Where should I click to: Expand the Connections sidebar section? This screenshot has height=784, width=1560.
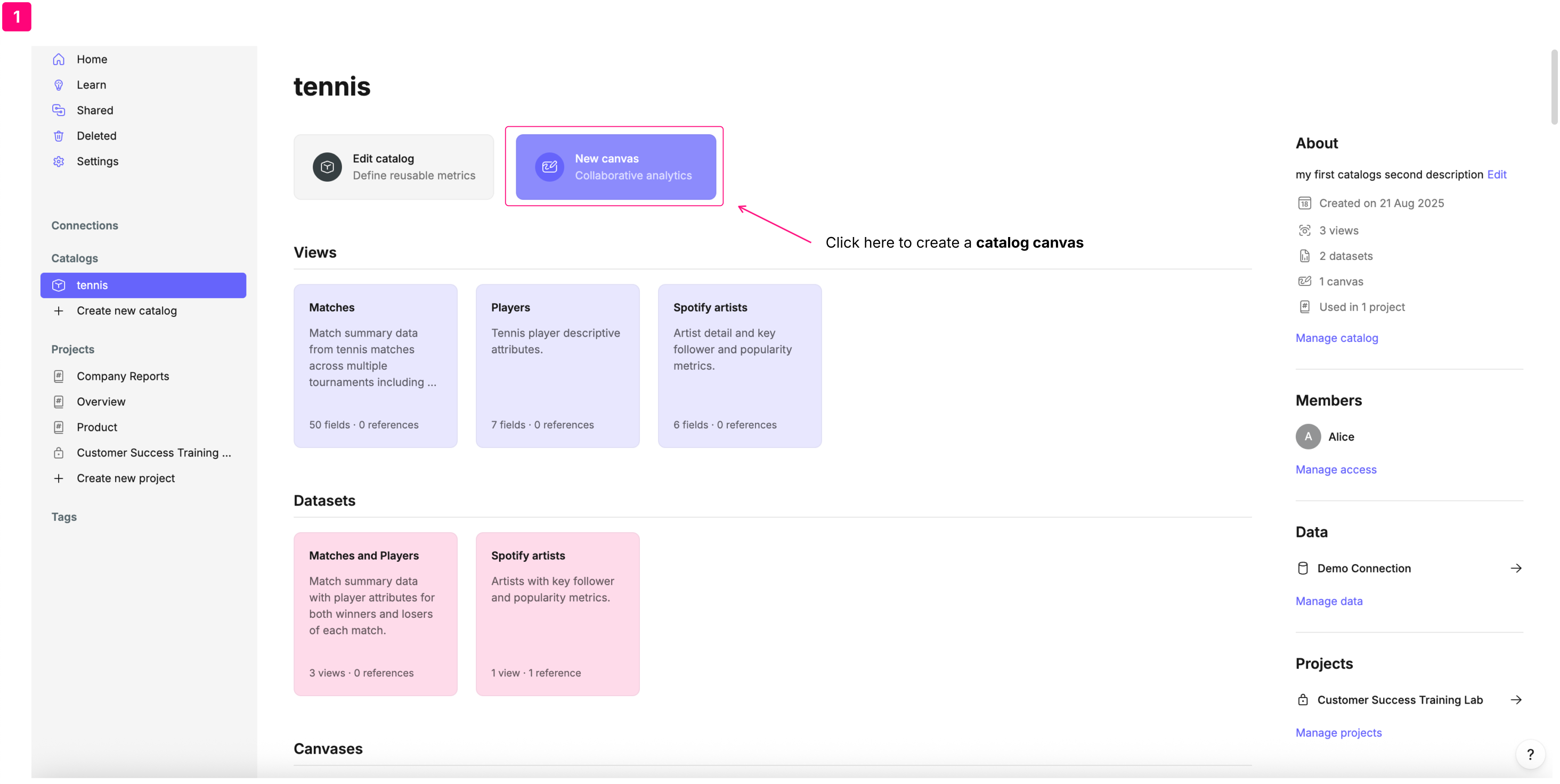click(x=85, y=225)
